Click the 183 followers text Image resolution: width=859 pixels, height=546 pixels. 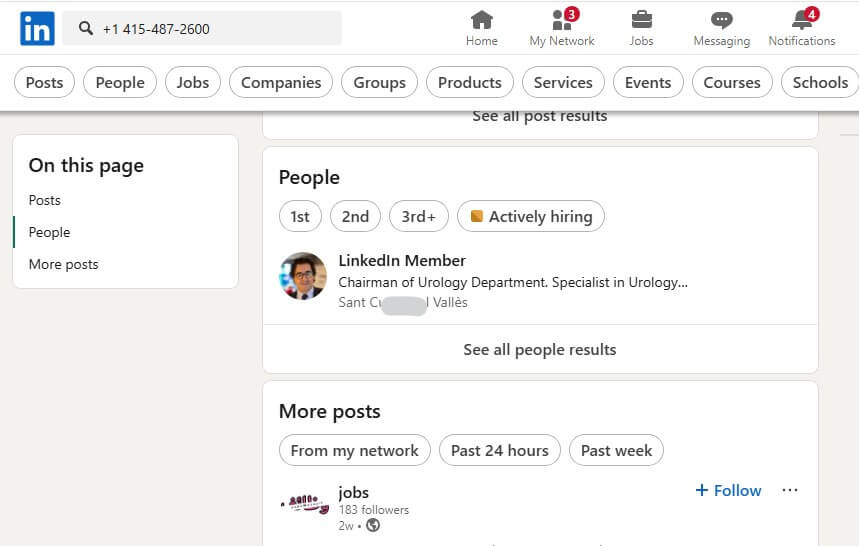(374, 509)
